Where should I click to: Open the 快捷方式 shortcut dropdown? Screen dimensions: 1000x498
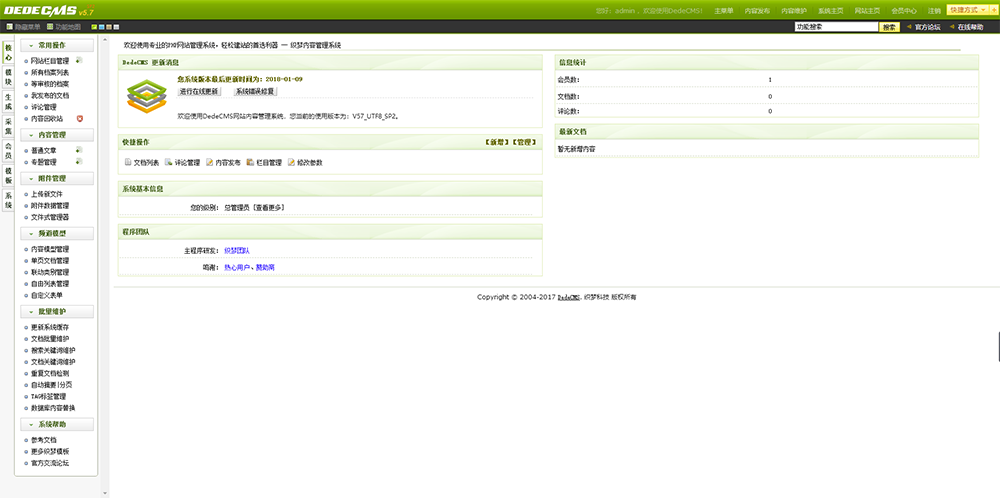tap(966, 10)
